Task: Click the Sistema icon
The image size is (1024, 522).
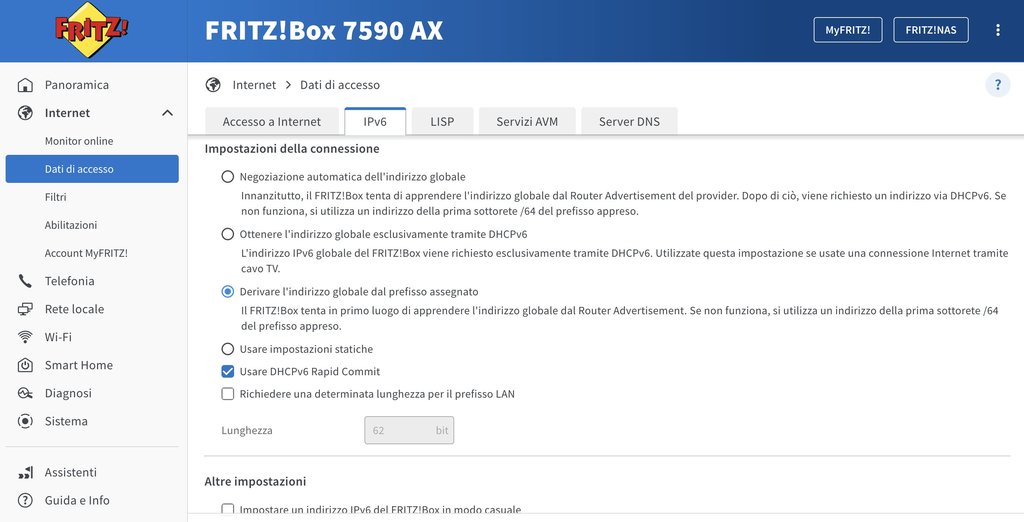Action: pyautogui.click(x=25, y=421)
